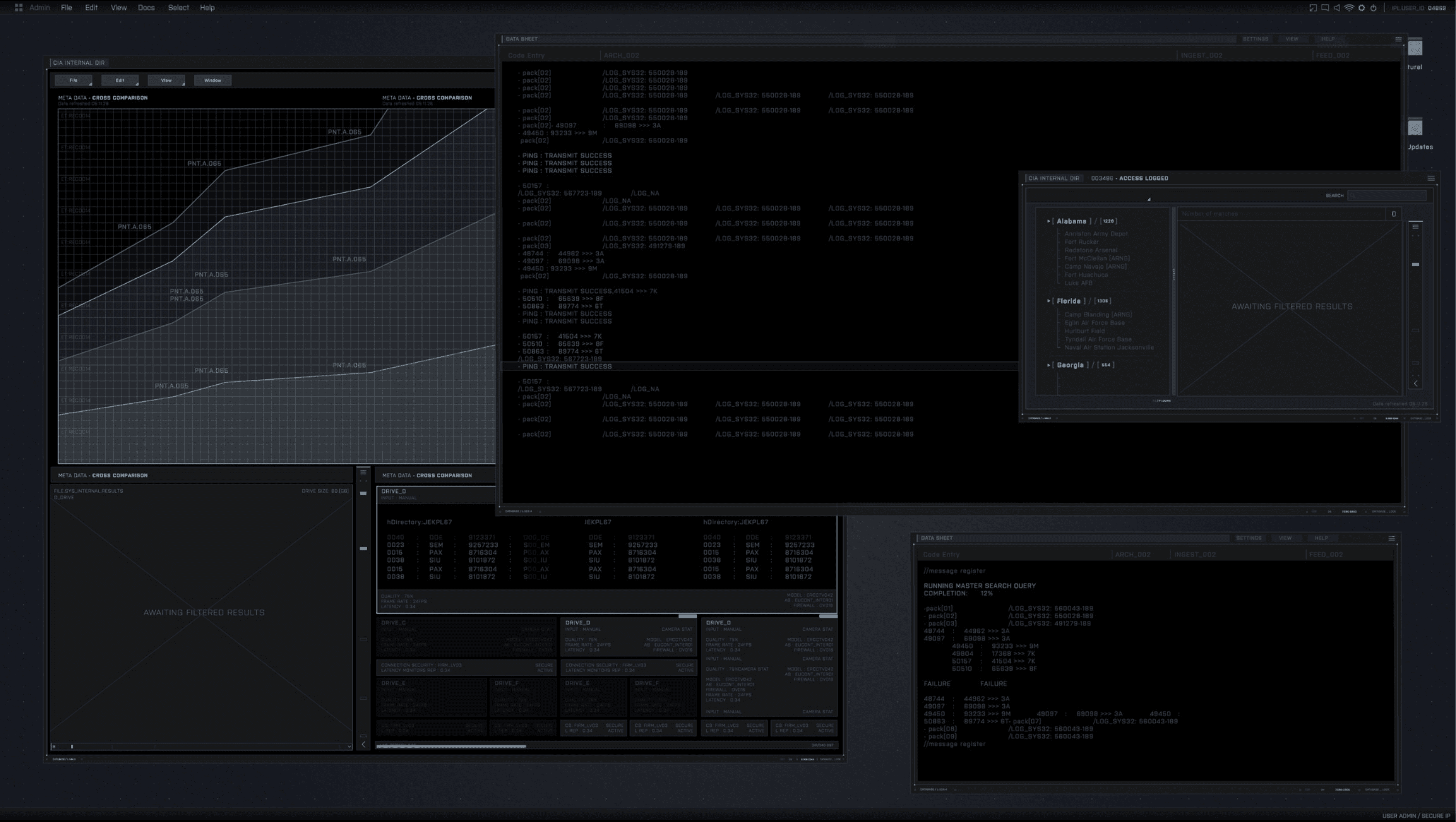This screenshot has width=1456, height=822.
Task: Open hamburger menu of lower Data Sheet window
Action: click(1392, 538)
